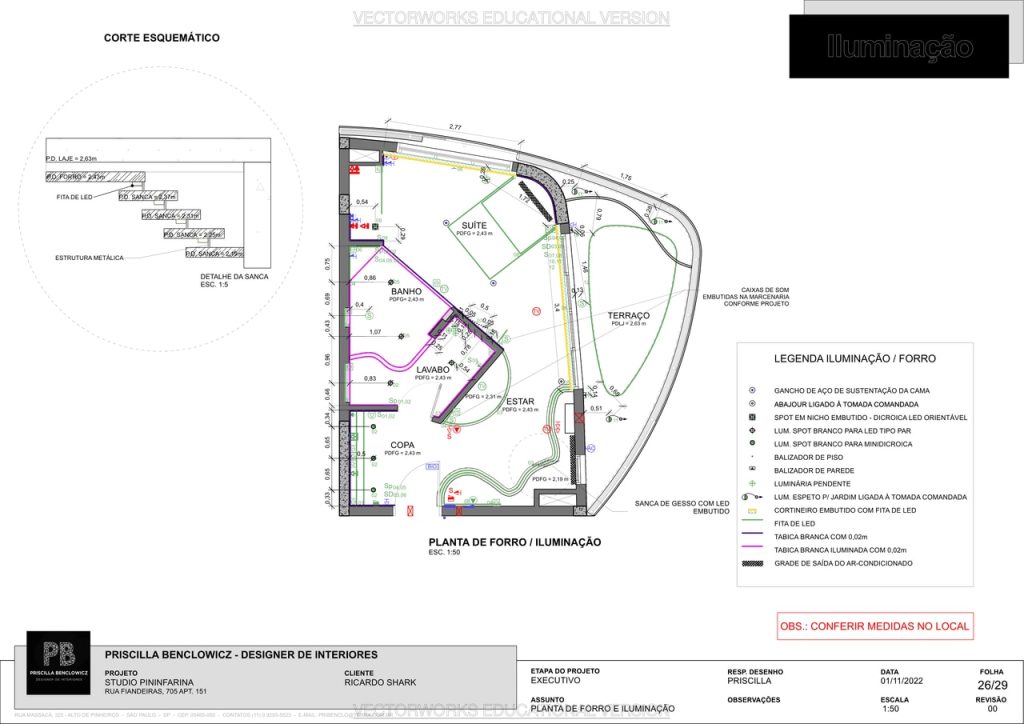Click the ESTRUTURA METÁLICA label
This screenshot has height=724, width=1024.
pyautogui.click(x=89, y=258)
